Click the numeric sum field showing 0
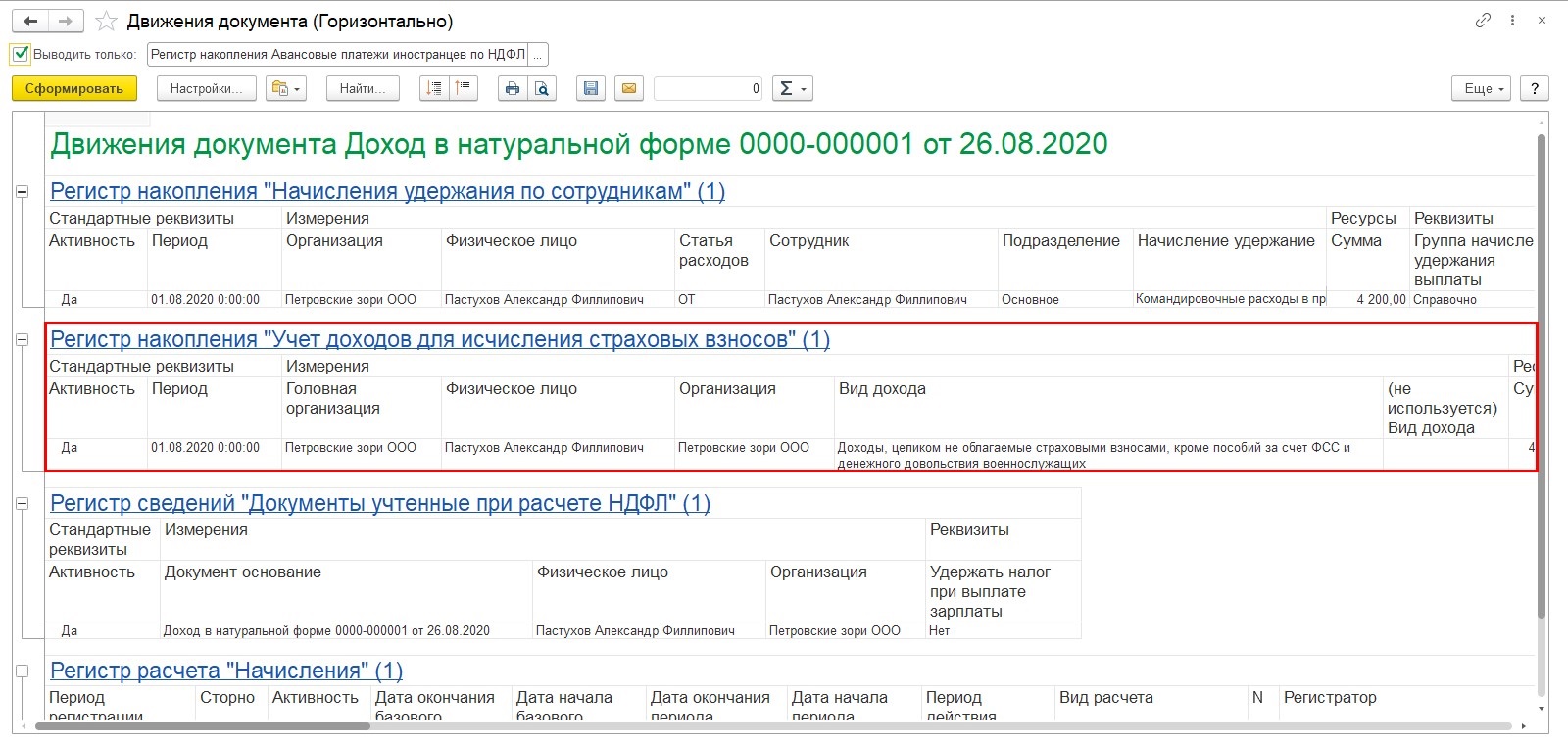The height and width of the screenshot is (746, 1568). point(709,88)
